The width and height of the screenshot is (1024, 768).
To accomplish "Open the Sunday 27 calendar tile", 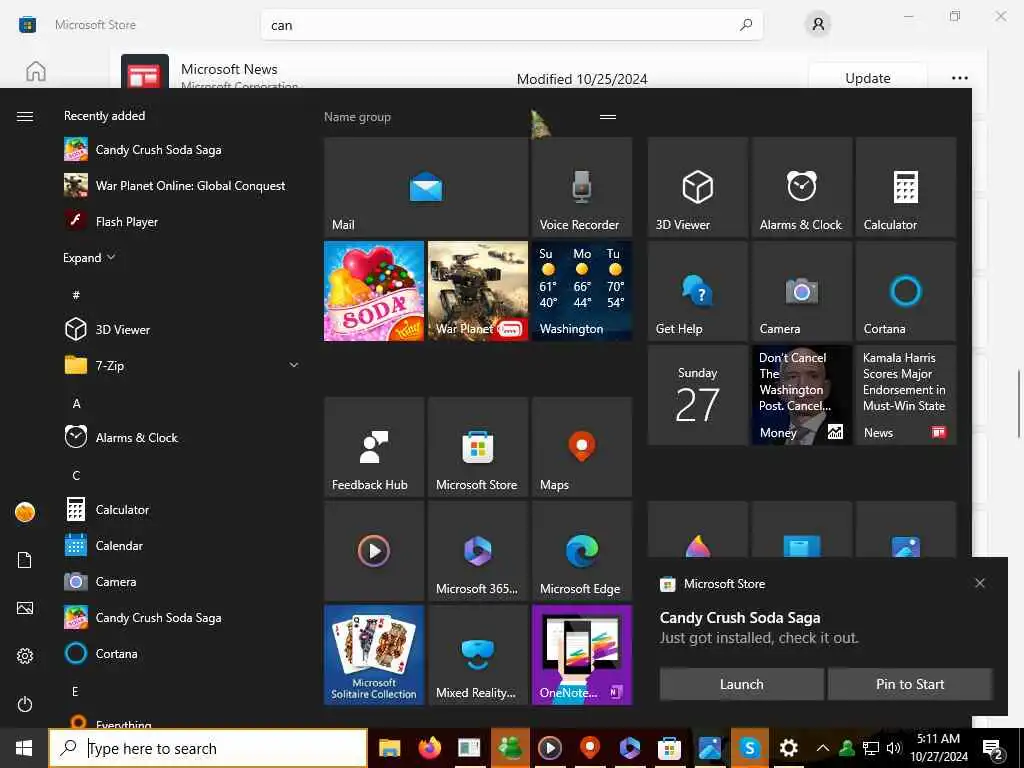I will pyautogui.click(x=697, y=395).
